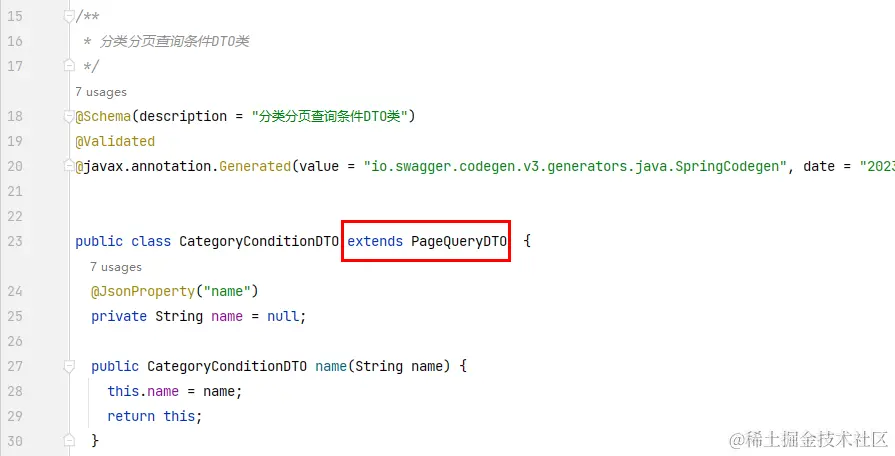
Task: Collapse annotations fold marker at @Schema line
Action: tap(69, 116)
